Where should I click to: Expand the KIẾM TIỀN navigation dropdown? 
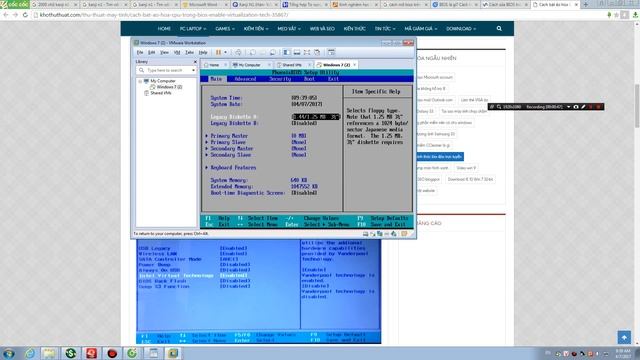[256, 29]
